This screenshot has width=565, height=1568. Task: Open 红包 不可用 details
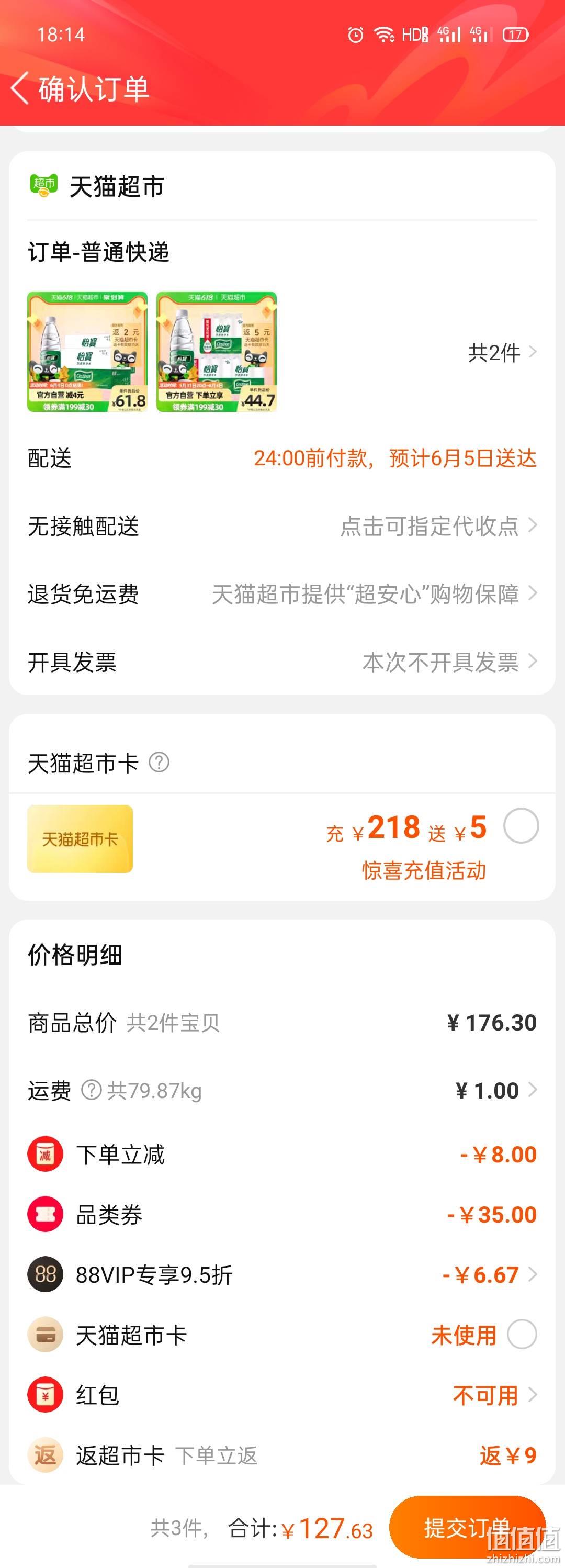point(494,1395)
